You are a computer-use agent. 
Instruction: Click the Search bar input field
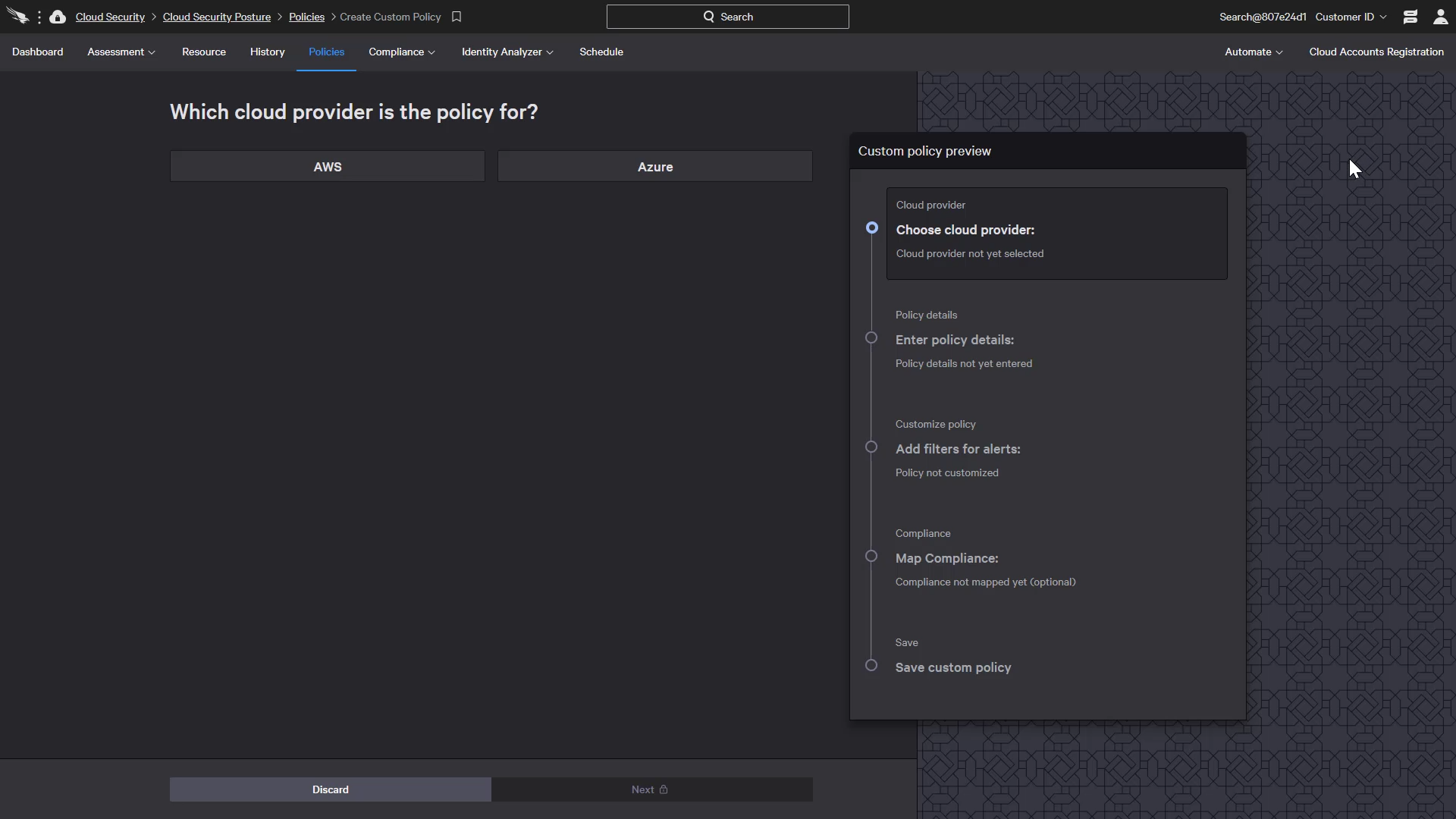[728, 16]
